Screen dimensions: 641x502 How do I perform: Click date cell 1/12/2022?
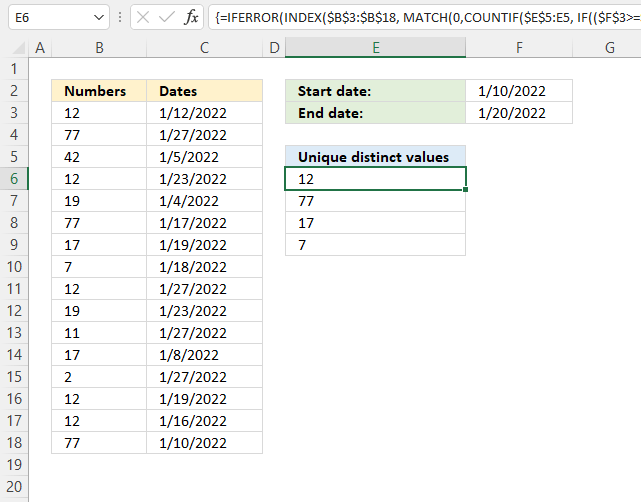[204, 113]
